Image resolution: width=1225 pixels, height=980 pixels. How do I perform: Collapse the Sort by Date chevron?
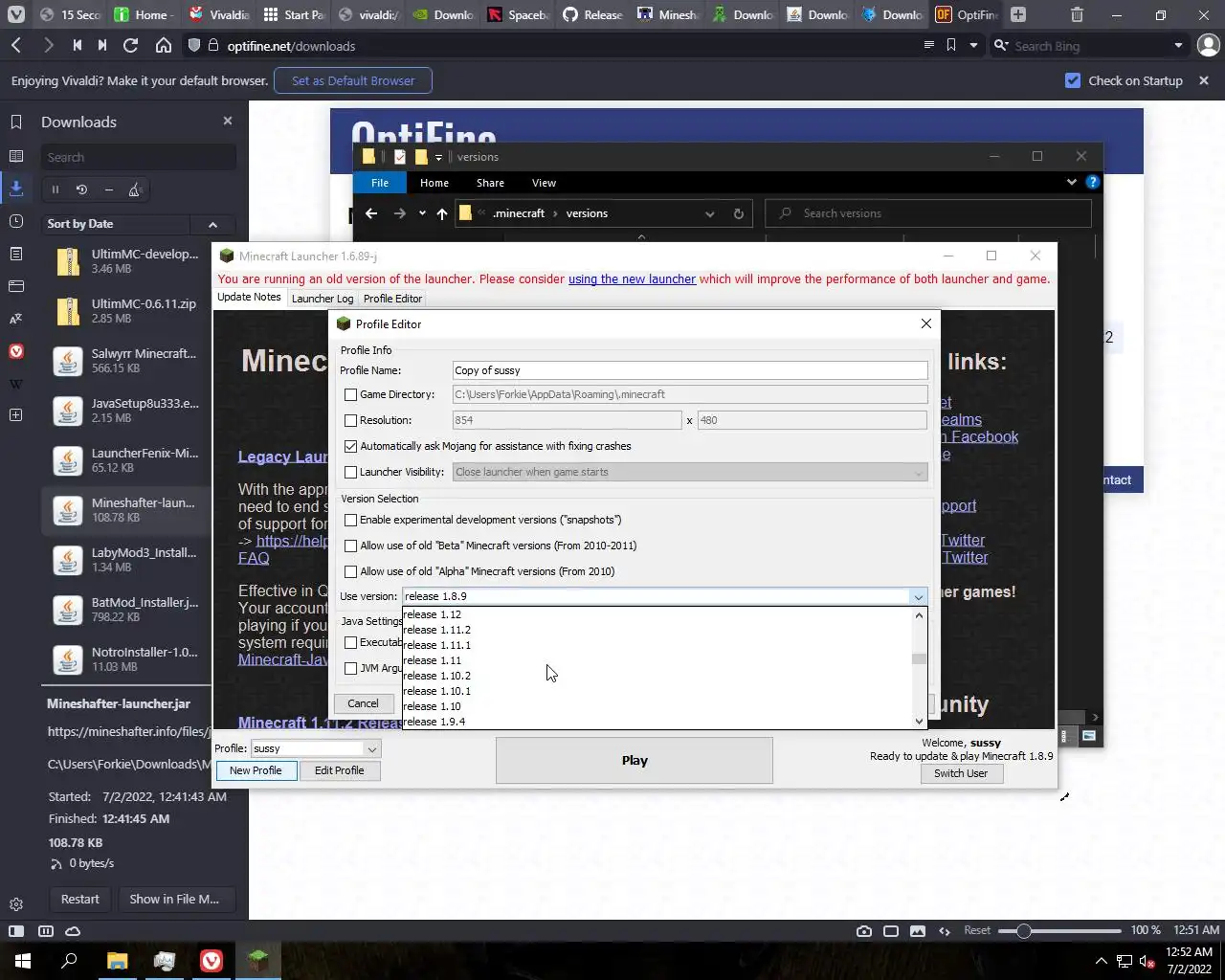point(212,224)
